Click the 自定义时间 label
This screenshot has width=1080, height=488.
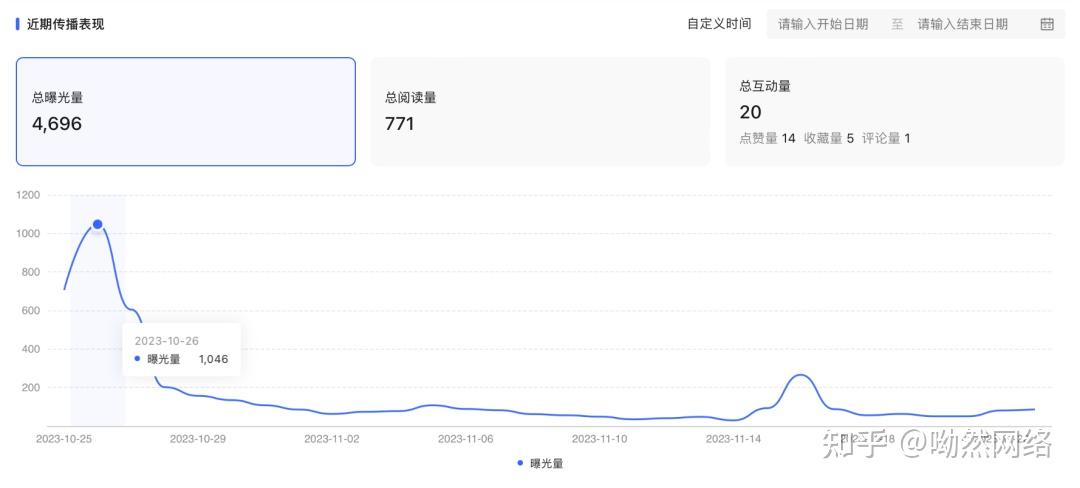718,24
